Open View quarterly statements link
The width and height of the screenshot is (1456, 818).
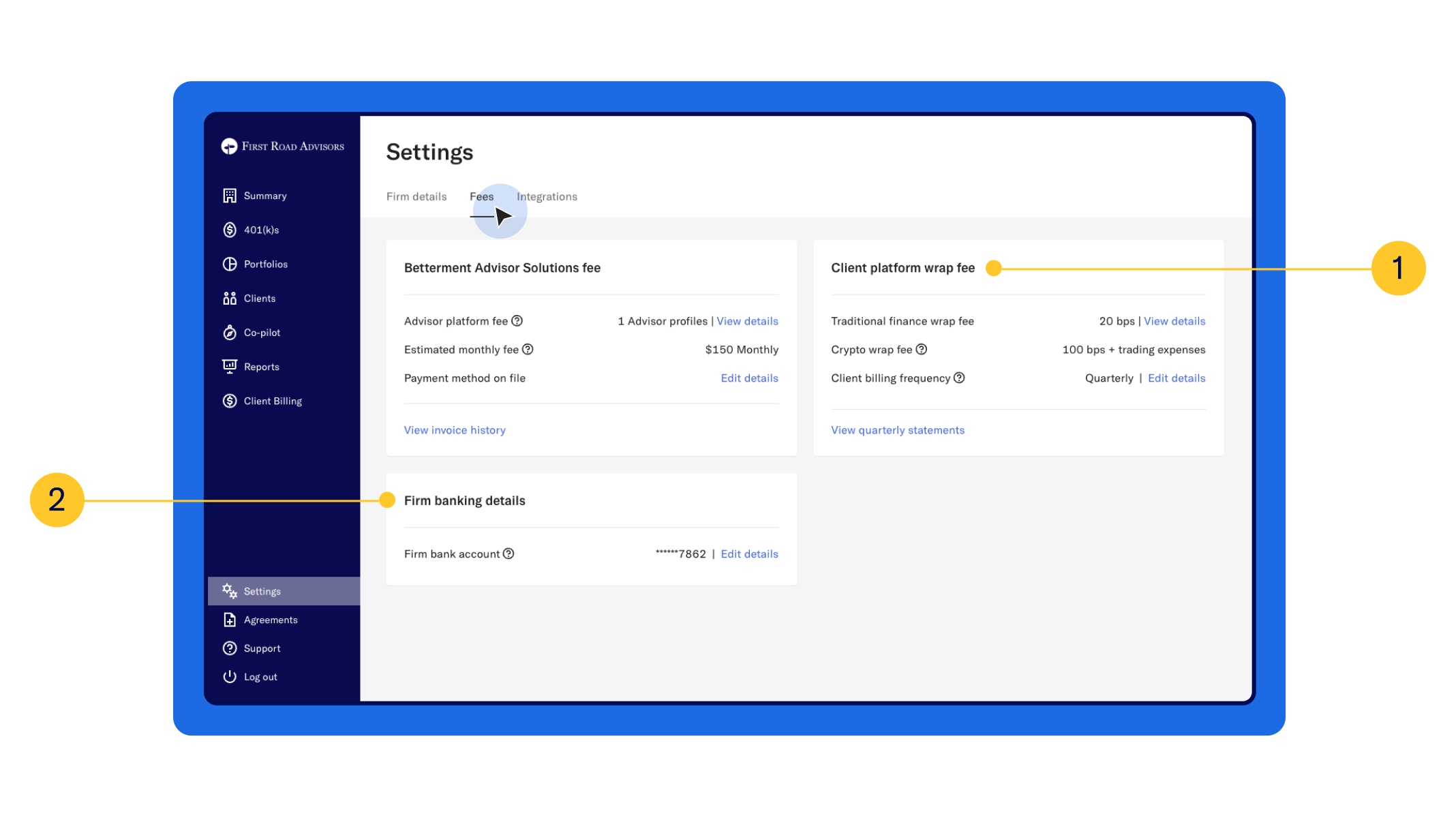[x=898, y=430]
